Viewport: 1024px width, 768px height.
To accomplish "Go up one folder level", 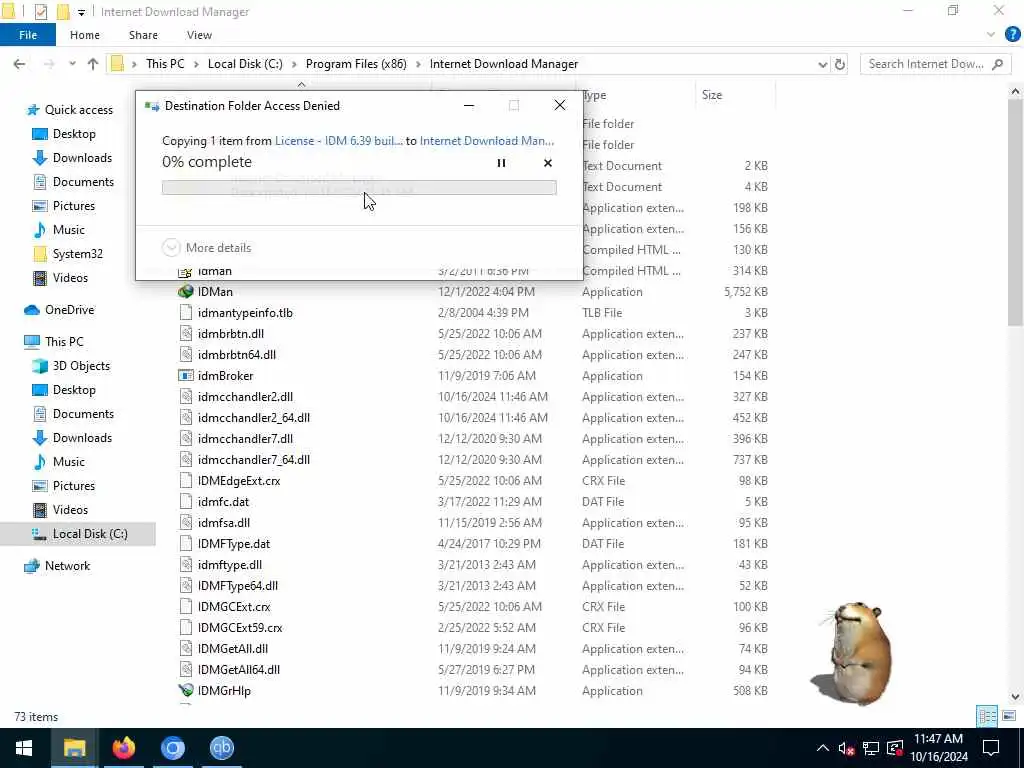I will point(93,64).
